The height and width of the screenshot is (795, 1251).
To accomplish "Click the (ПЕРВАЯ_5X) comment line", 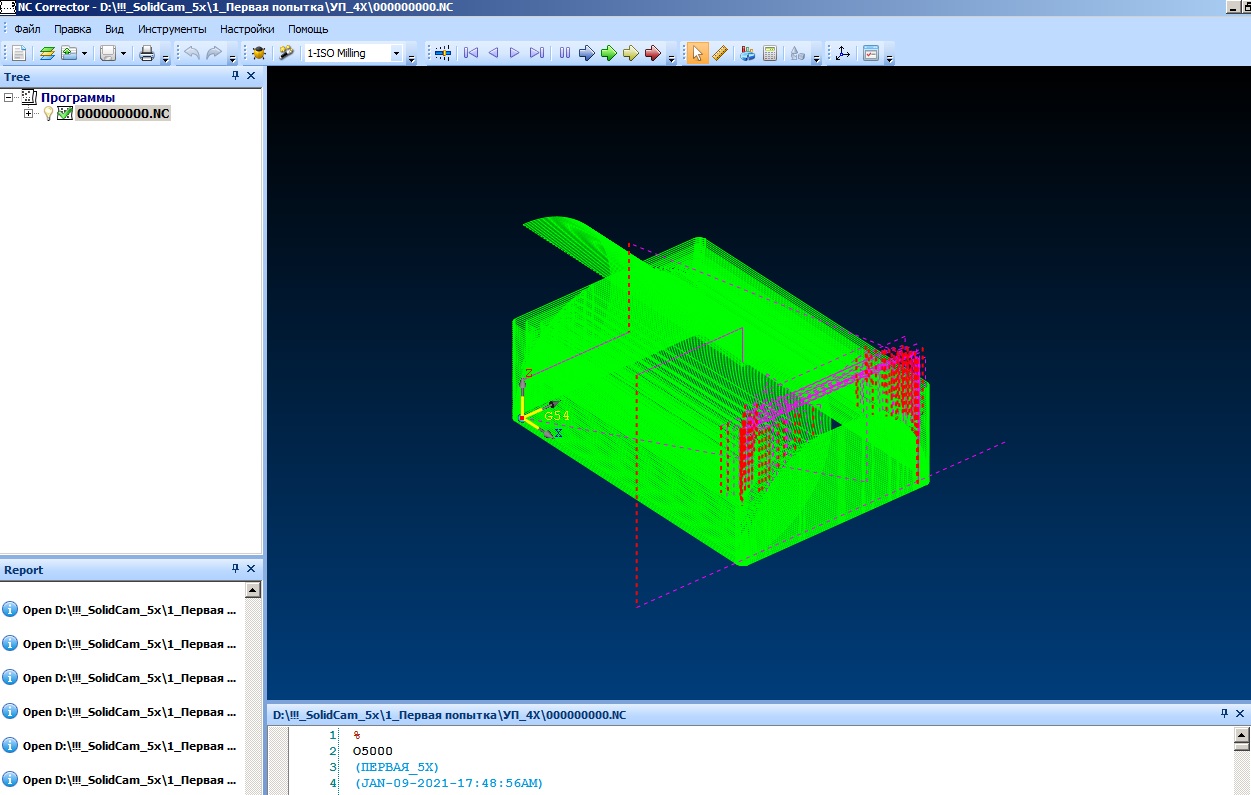I will tap(396, 767).
